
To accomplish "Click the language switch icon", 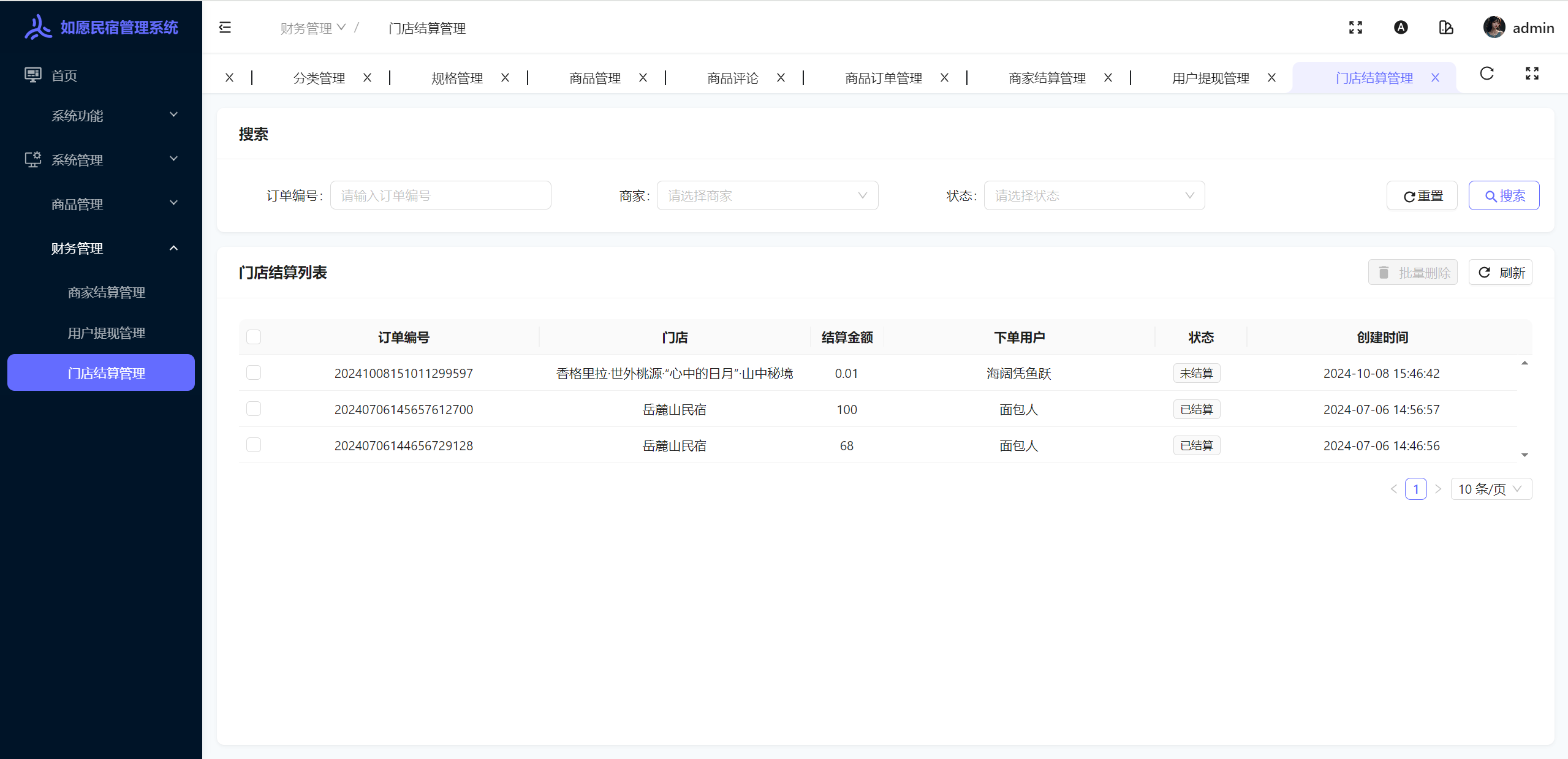I will tap(1401, 28).
